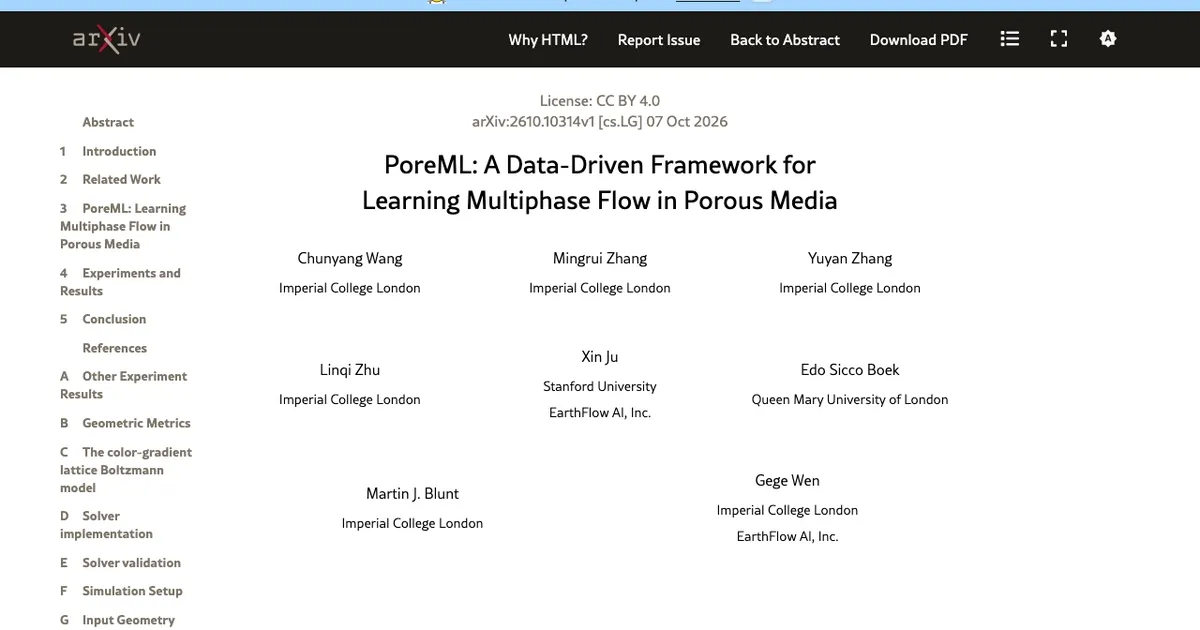This screenshot has height=630, width=1200.
Task: Click Report Issue in the header
Action: click(x=659, y=40)
